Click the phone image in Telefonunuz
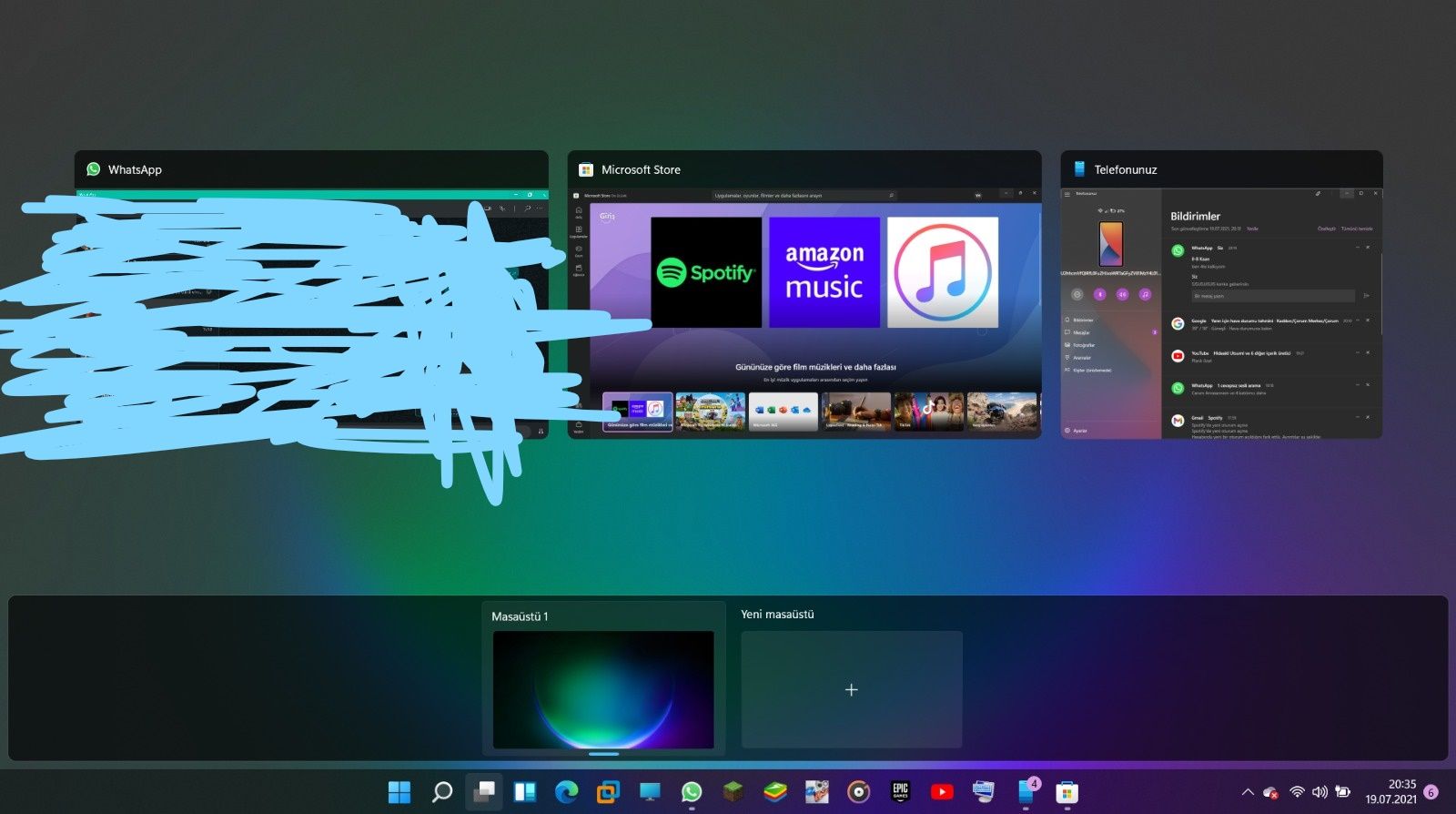The width and height of the screenshot is (1456, 814). [1111, 242]
